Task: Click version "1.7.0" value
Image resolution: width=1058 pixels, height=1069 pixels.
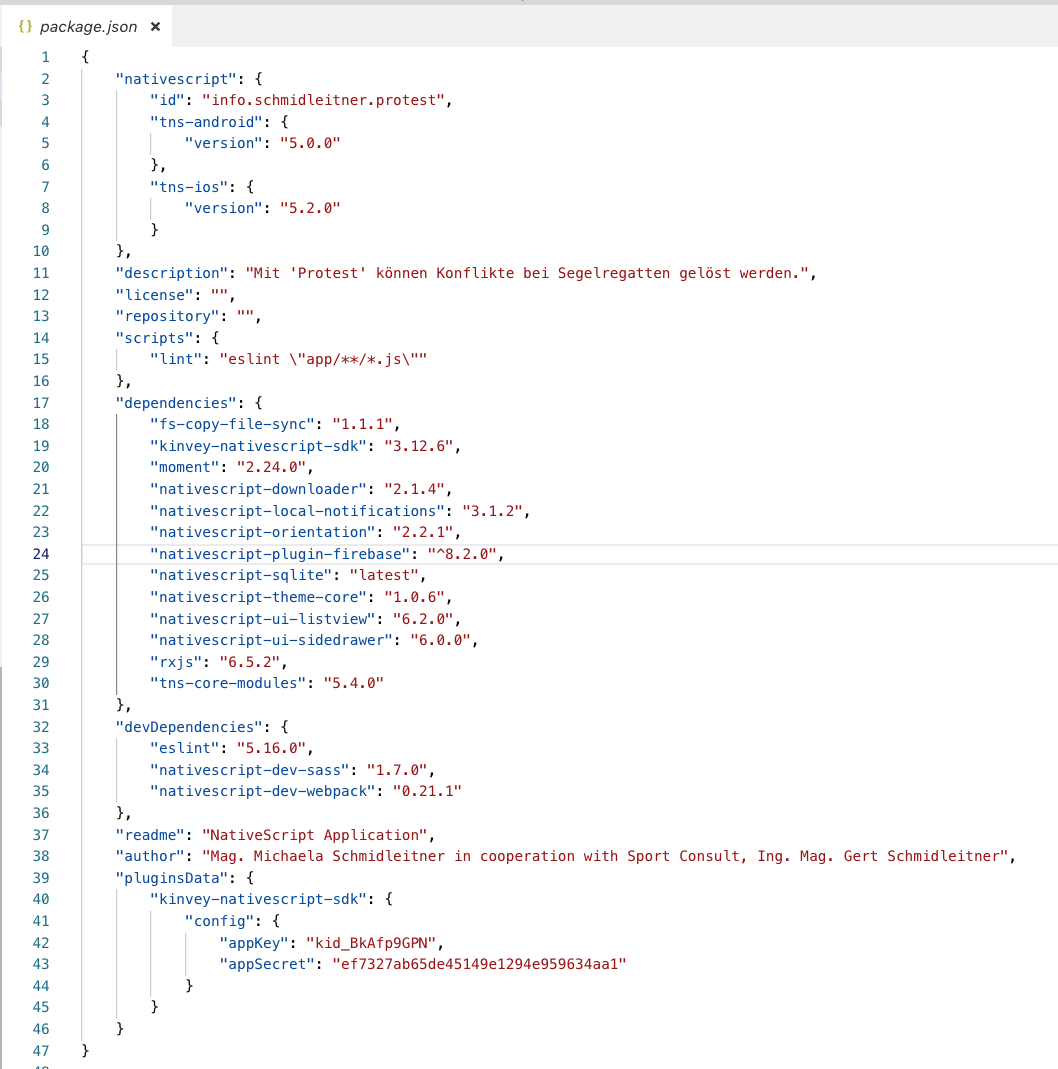Action: pyautogui.click(x=397, y=770)
